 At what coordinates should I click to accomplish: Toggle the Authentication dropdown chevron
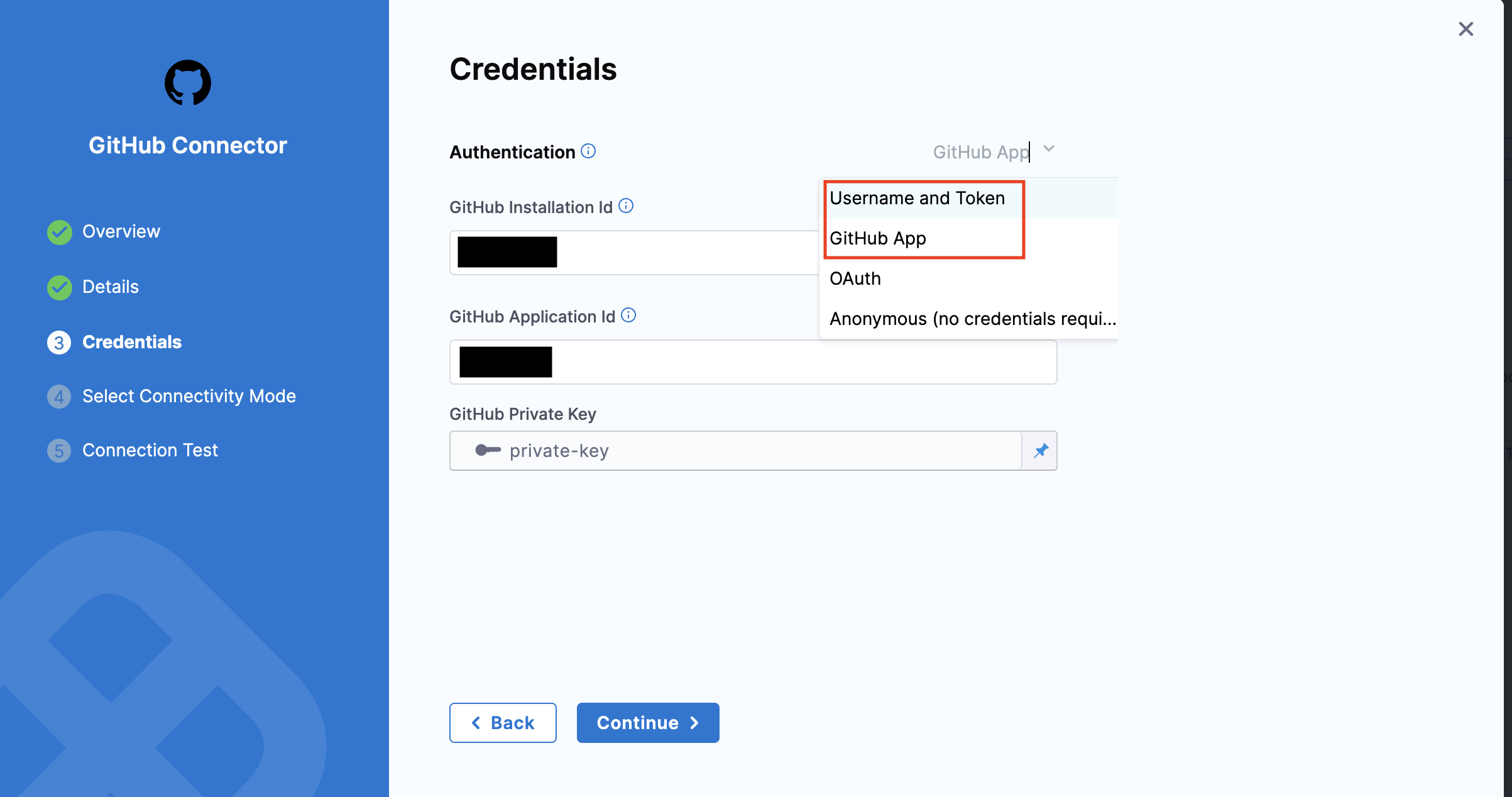[1048, 150]
